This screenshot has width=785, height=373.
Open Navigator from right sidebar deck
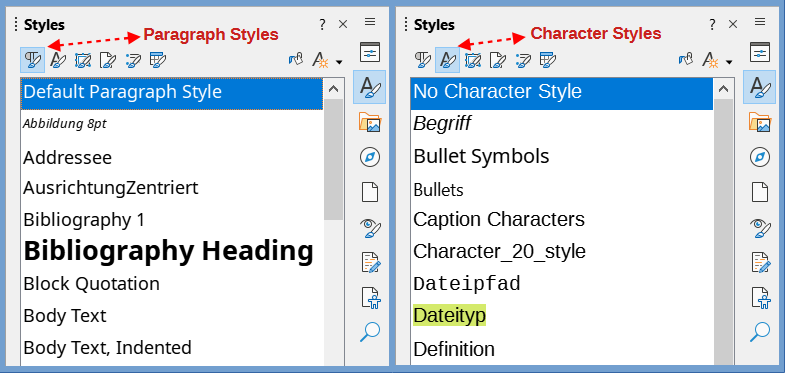tap(759, 157)
